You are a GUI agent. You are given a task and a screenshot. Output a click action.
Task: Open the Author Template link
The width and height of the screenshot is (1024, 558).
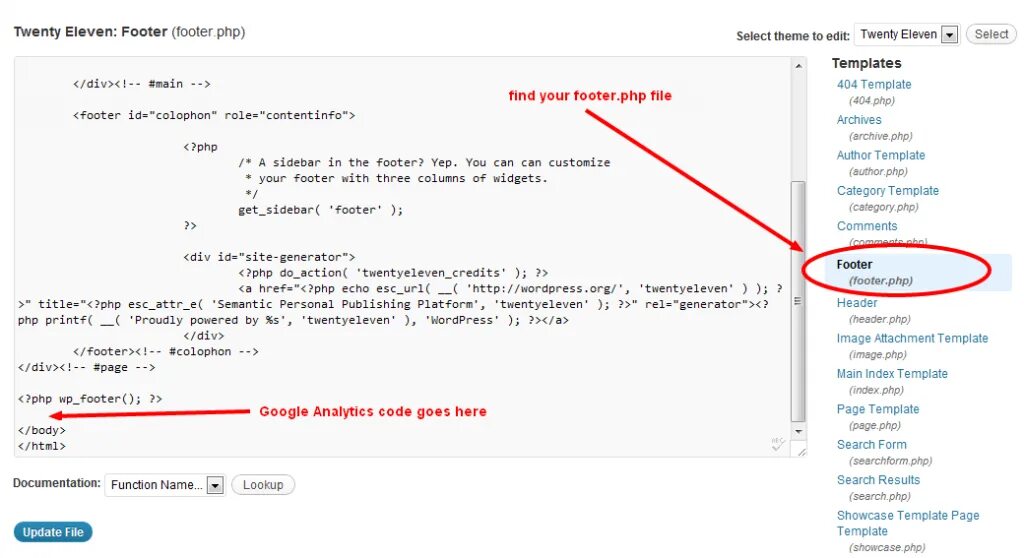(x=881, y=155)
